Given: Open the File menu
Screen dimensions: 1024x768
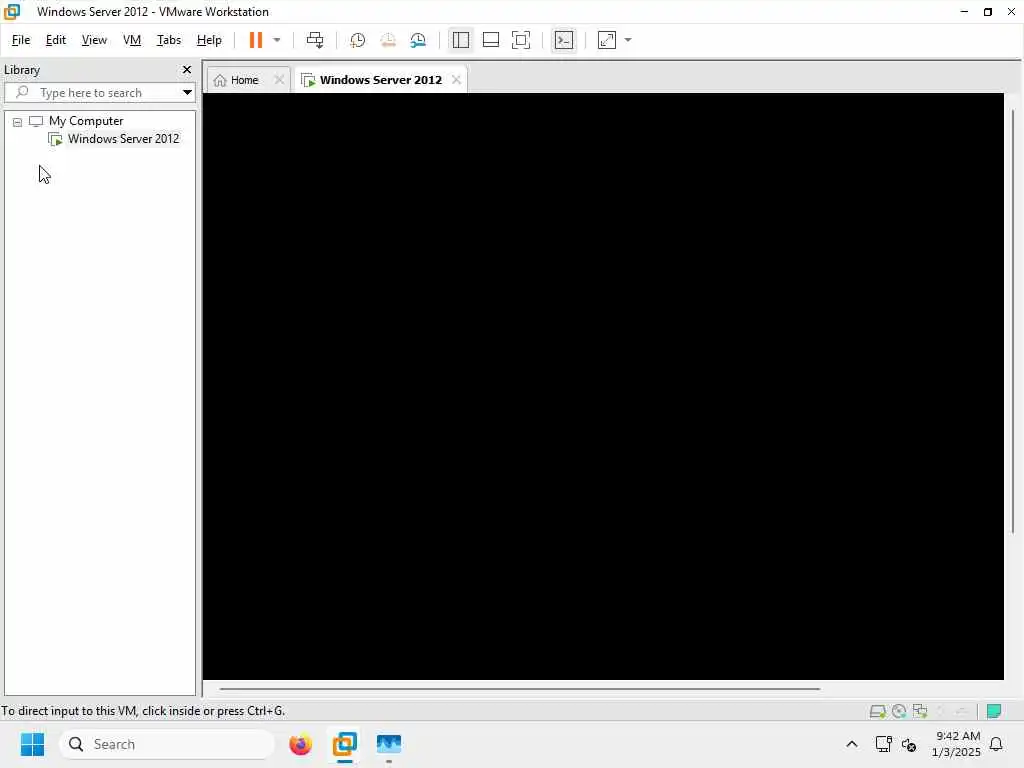Looking at the screenshot, I should click(21, 40).
